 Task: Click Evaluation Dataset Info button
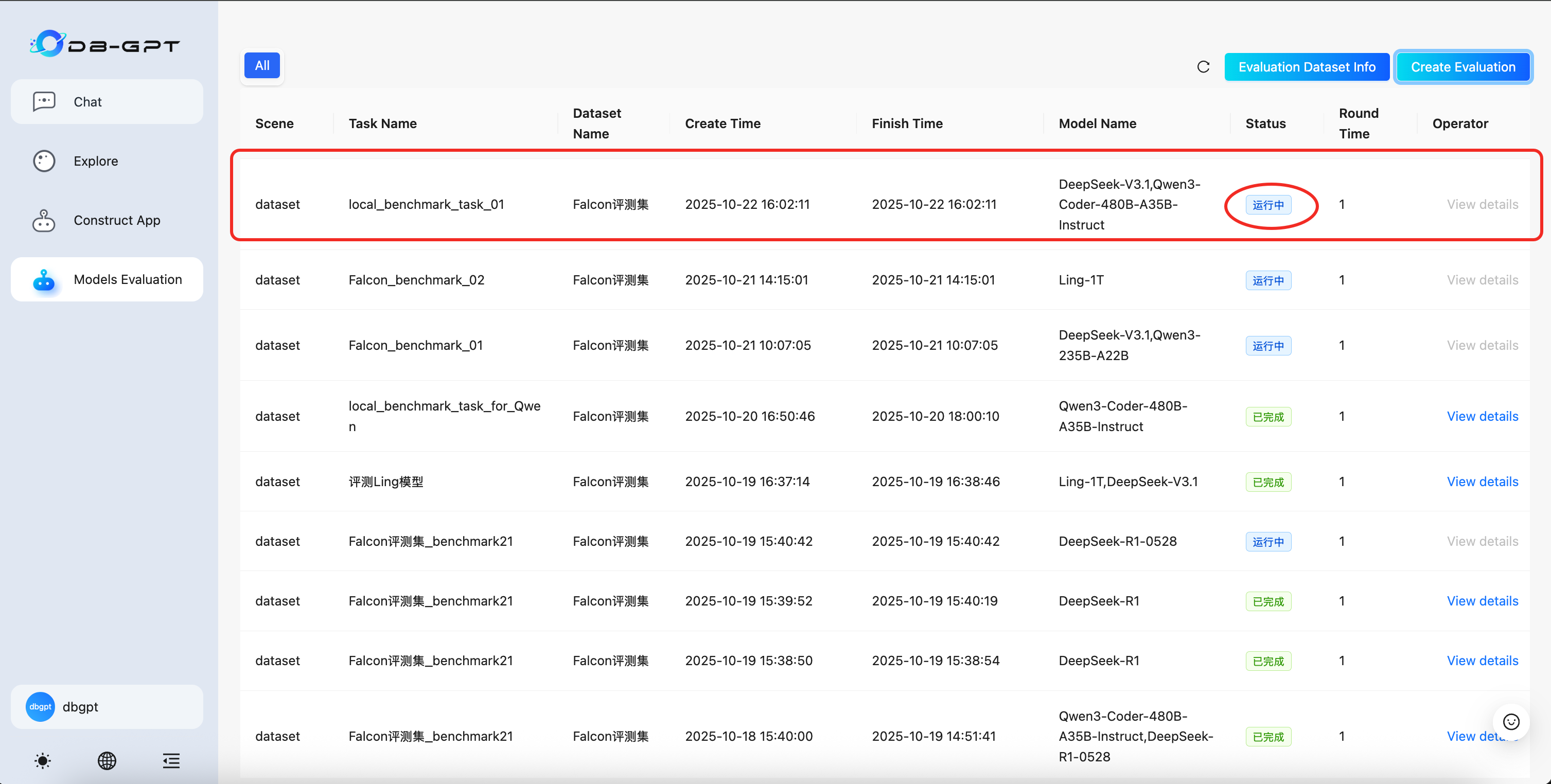tap(1307, 67)
